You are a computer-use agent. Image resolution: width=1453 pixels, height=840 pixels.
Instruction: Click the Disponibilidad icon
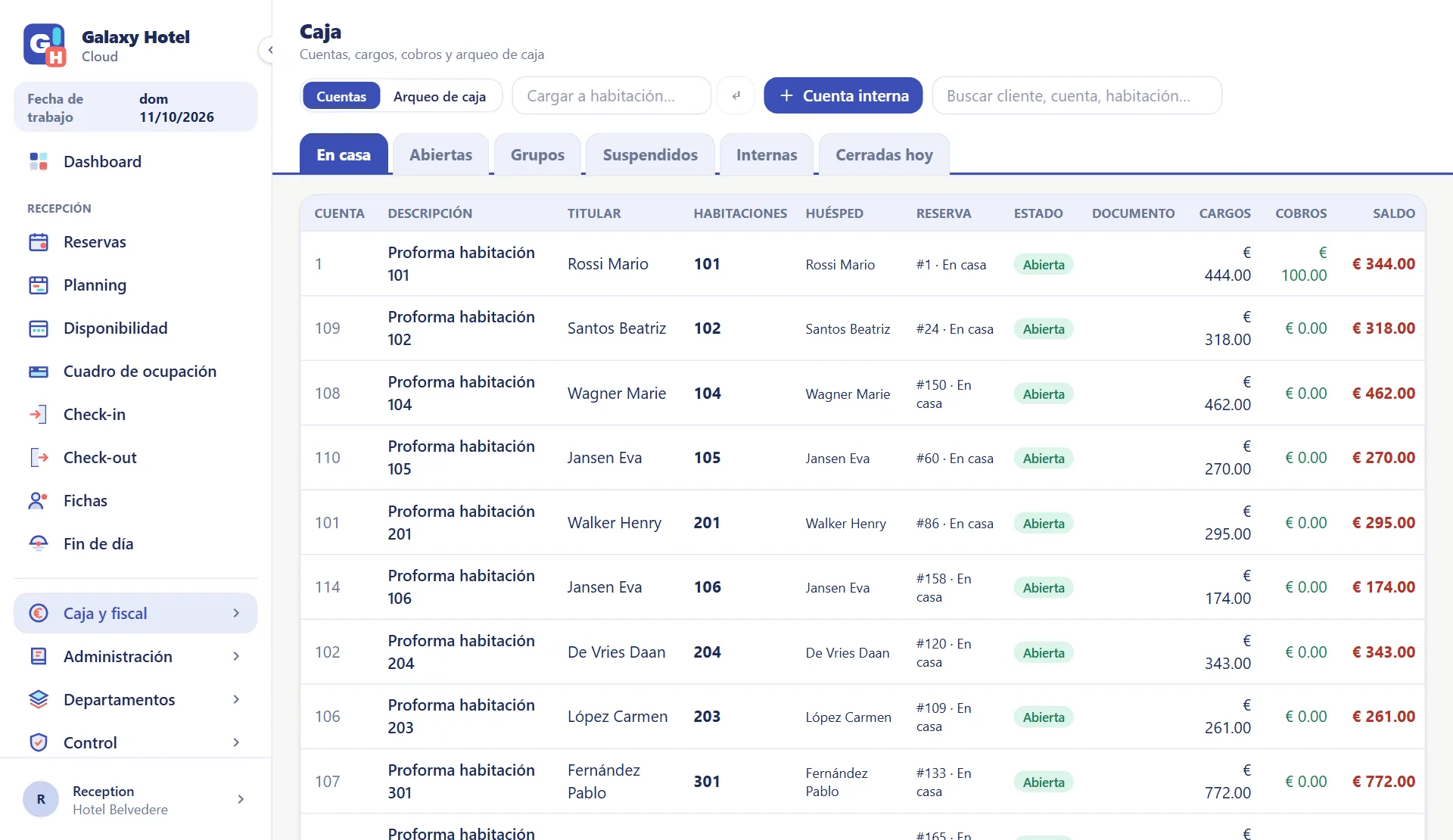coord(39,328)
